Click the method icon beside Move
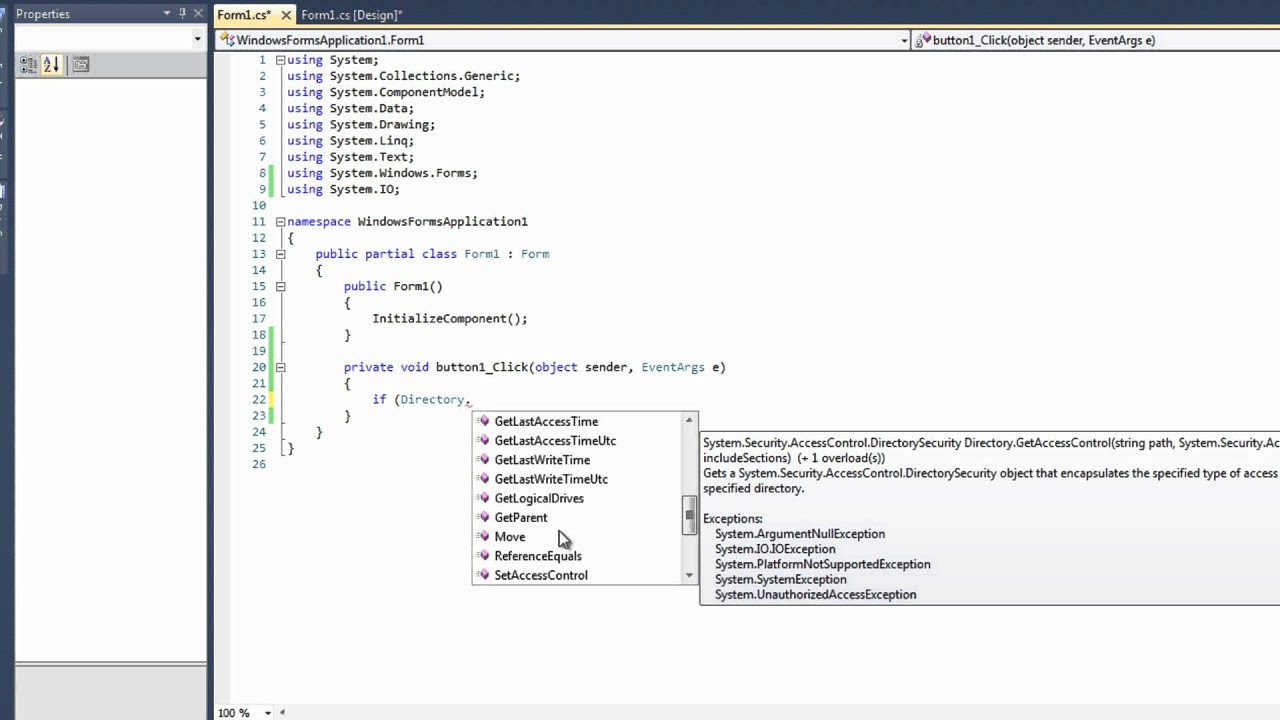This screenshot has width=1280, height=720. click(x=484, y=536)
